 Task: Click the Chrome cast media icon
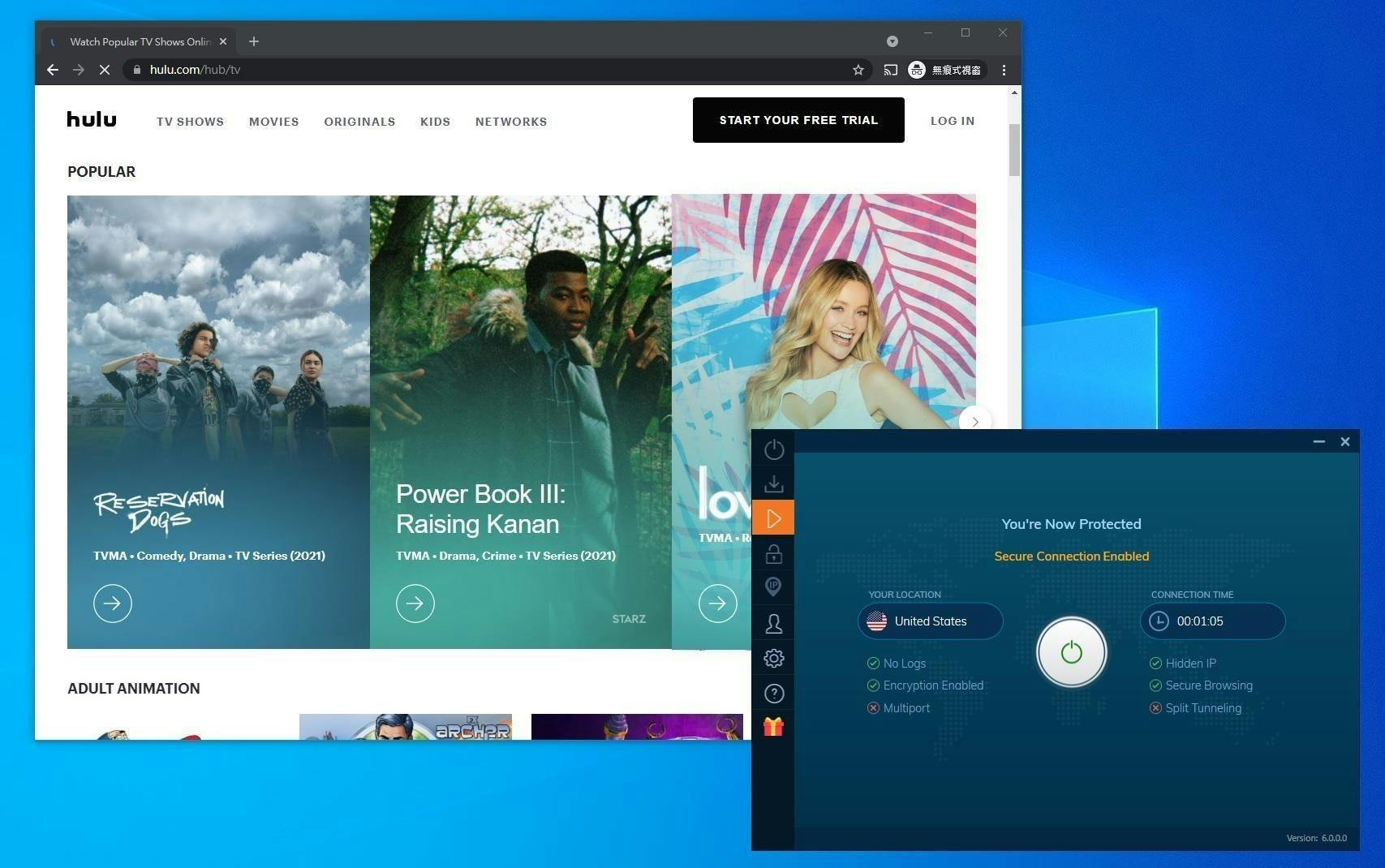coord(891,70)
